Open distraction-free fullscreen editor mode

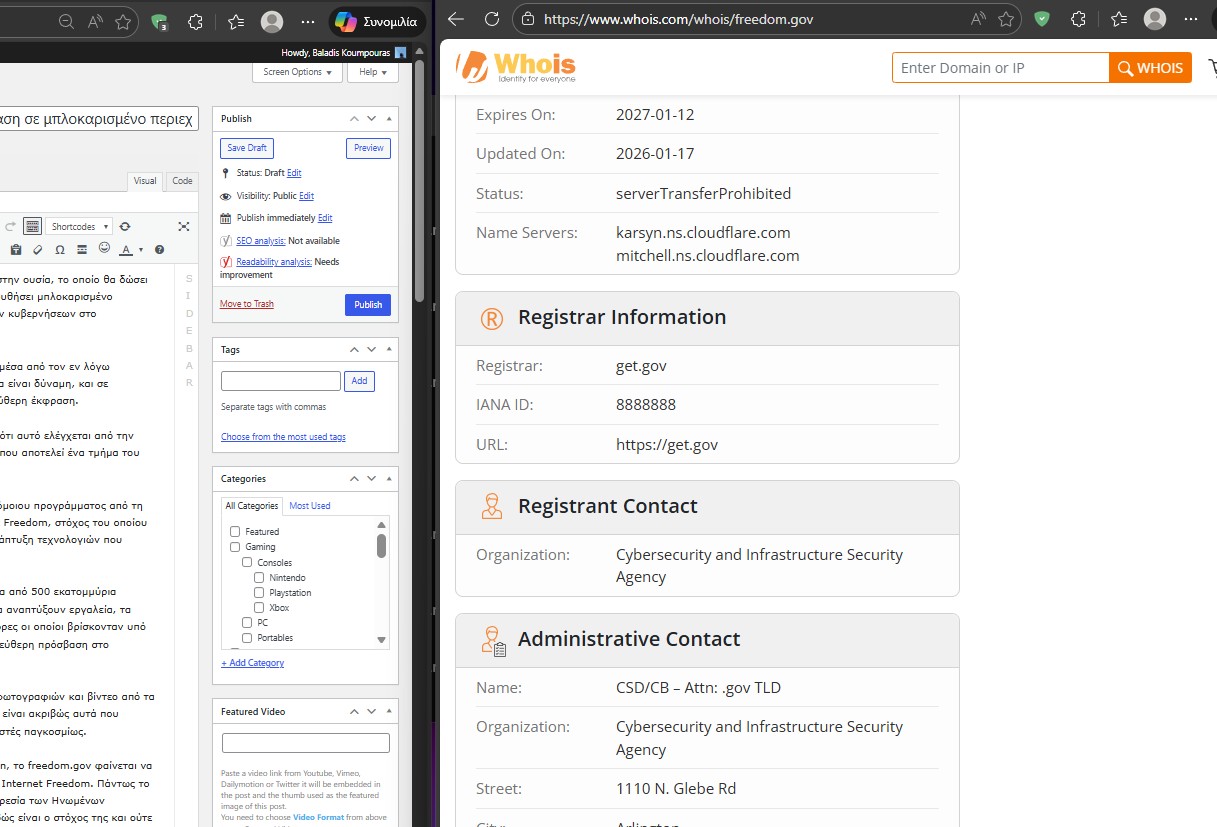(x=183, y=227)
